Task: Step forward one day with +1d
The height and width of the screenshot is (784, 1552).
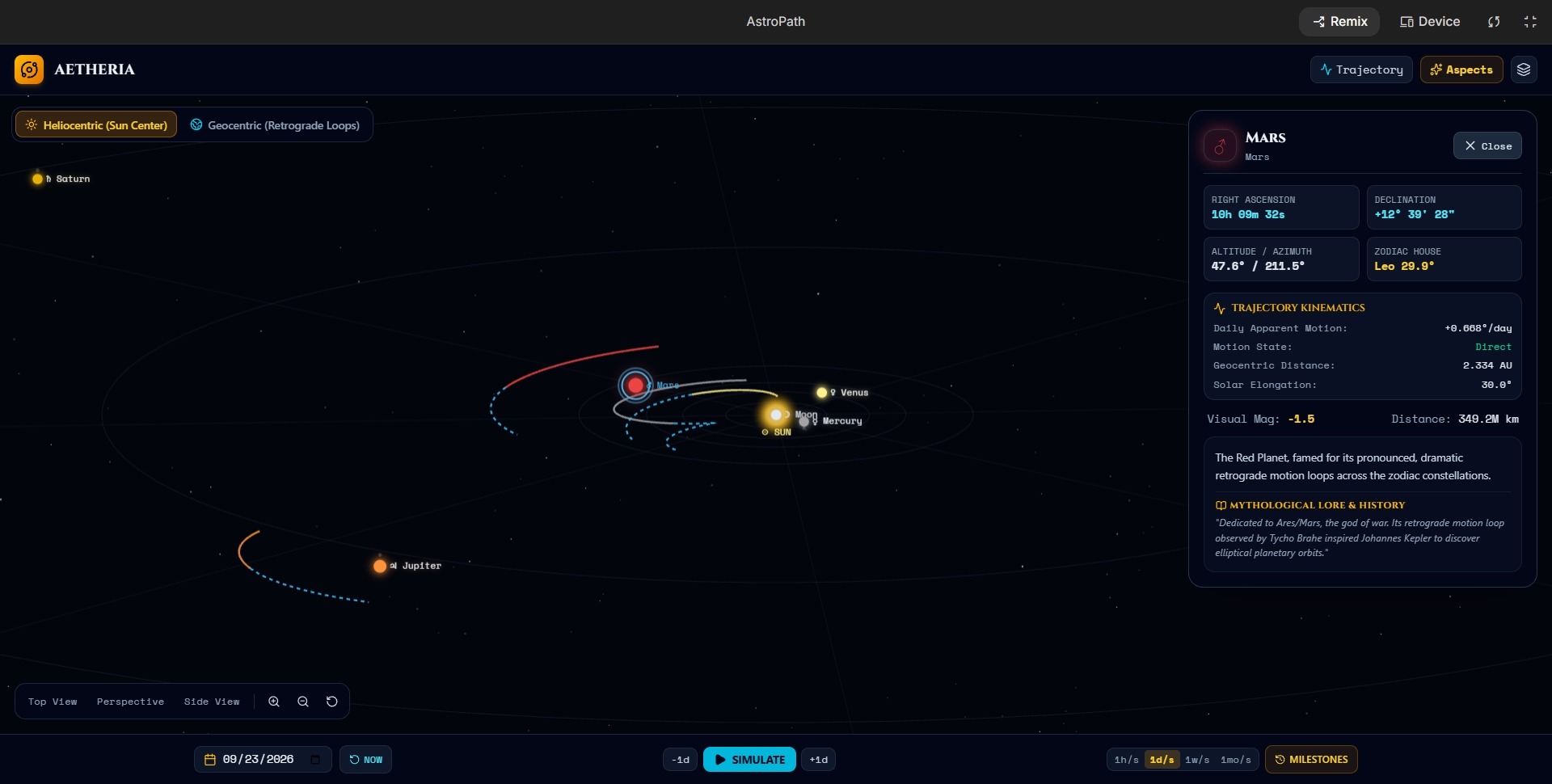Action: click(x=818, y=760)
